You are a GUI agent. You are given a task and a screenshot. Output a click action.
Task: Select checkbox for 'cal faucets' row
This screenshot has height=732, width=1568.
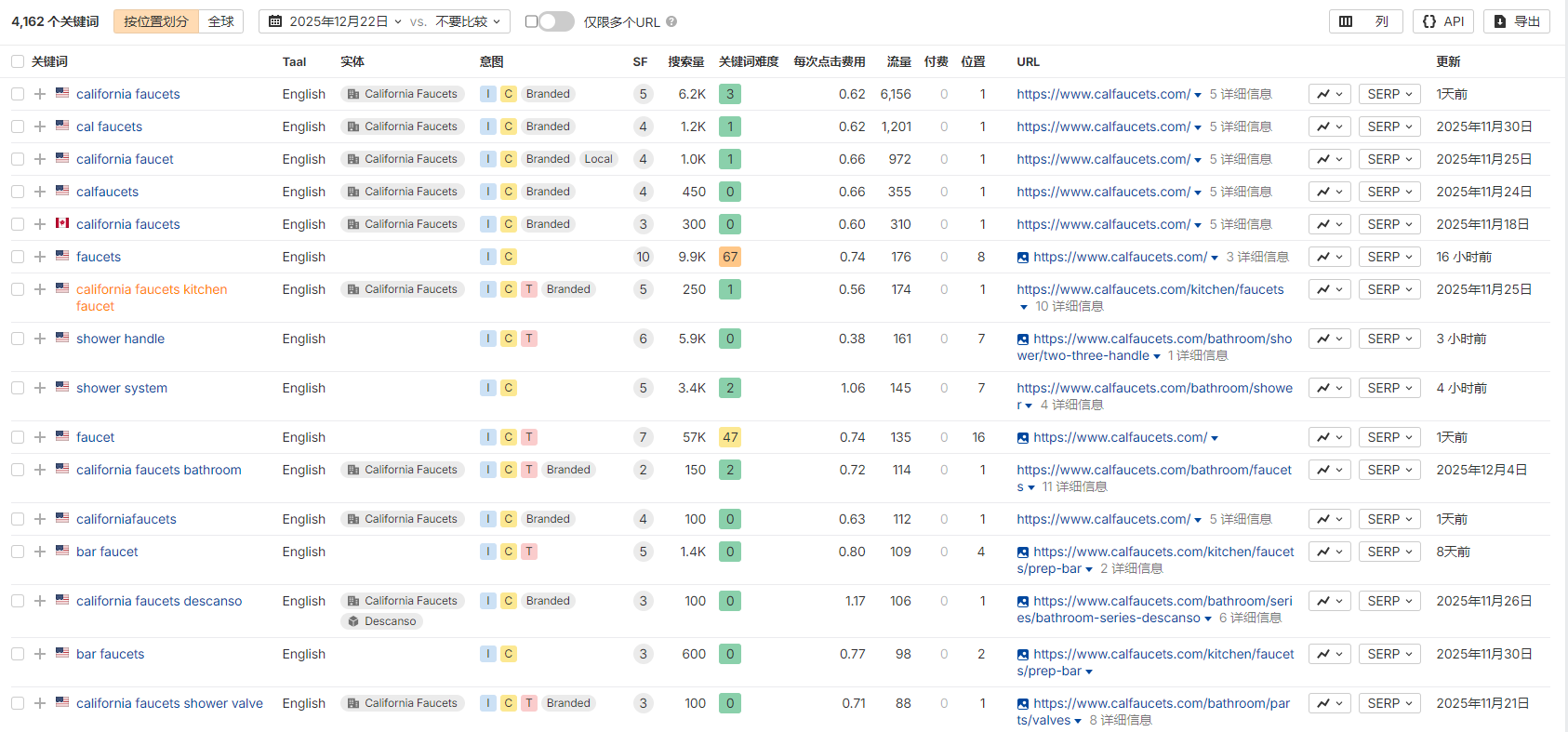pos(18,126)
